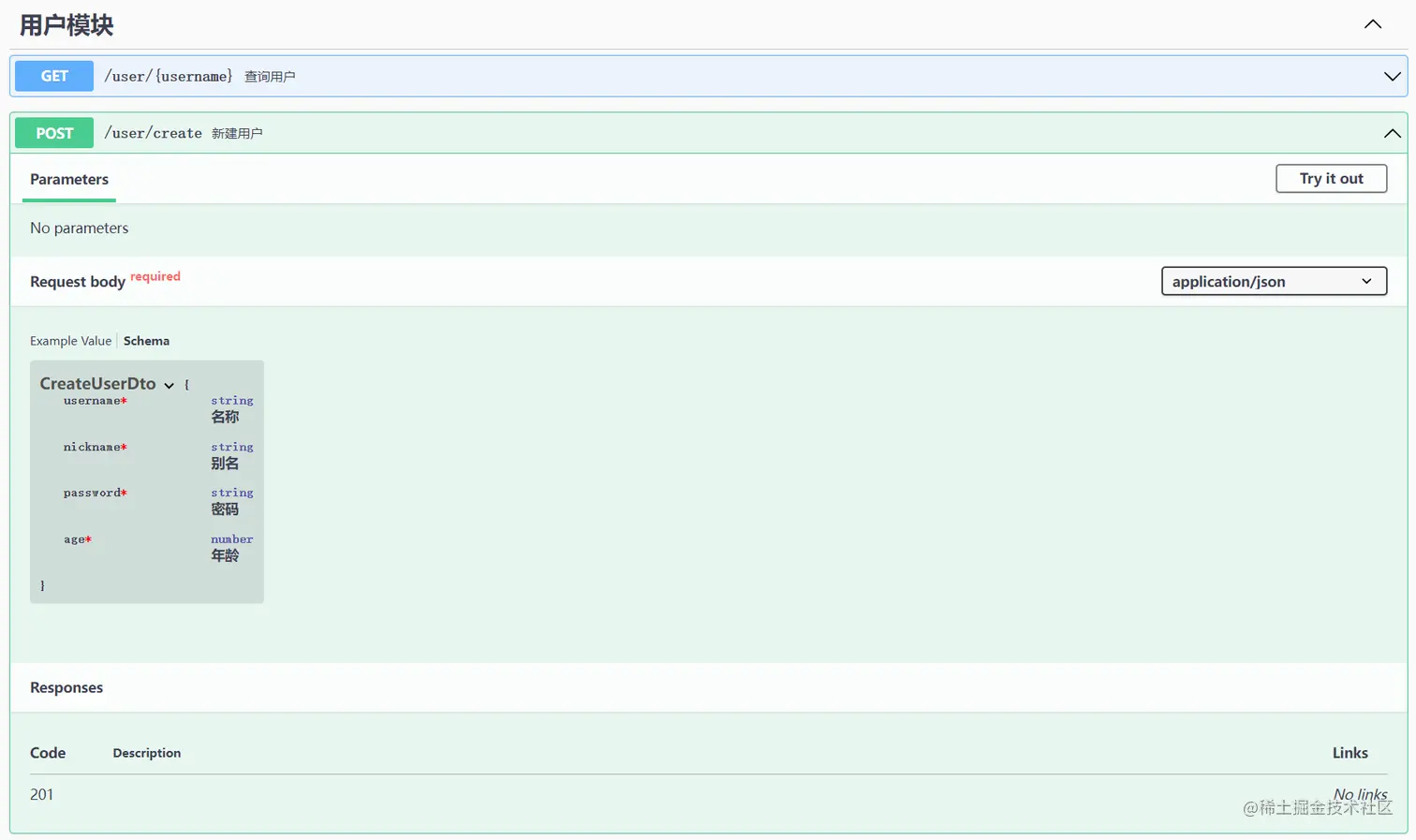This screenshot has height=840, width=1416.
Task: Click the nickname property name
Action: point(92,447)
